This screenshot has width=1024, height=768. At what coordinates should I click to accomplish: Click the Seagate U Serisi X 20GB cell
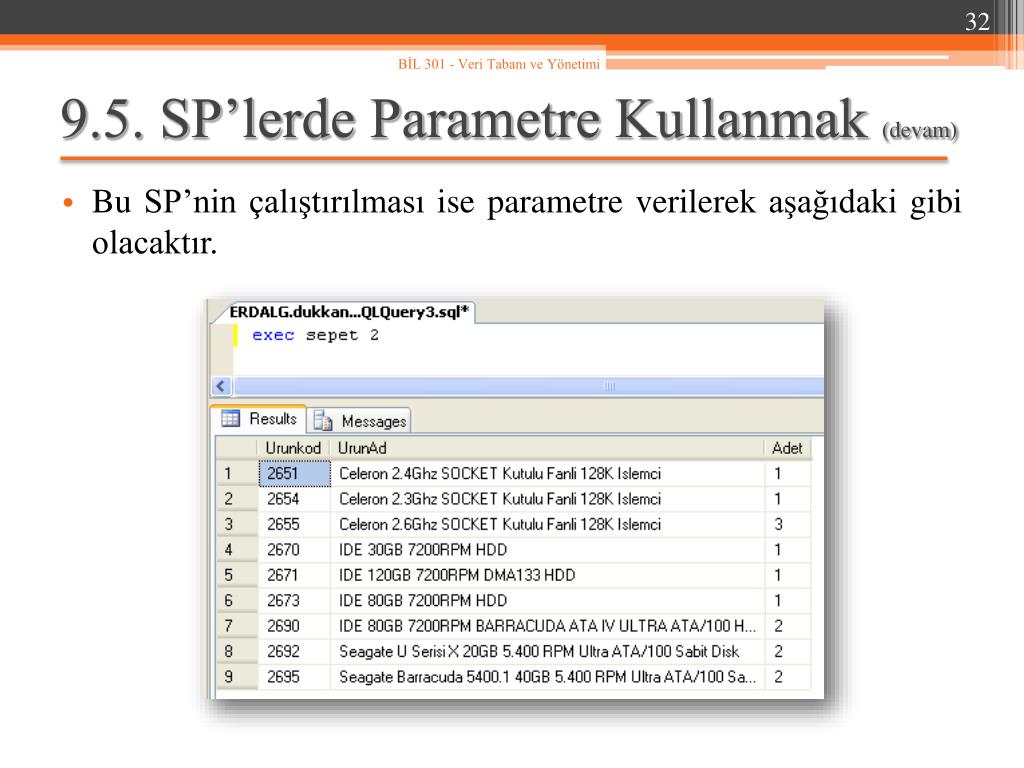539,652
